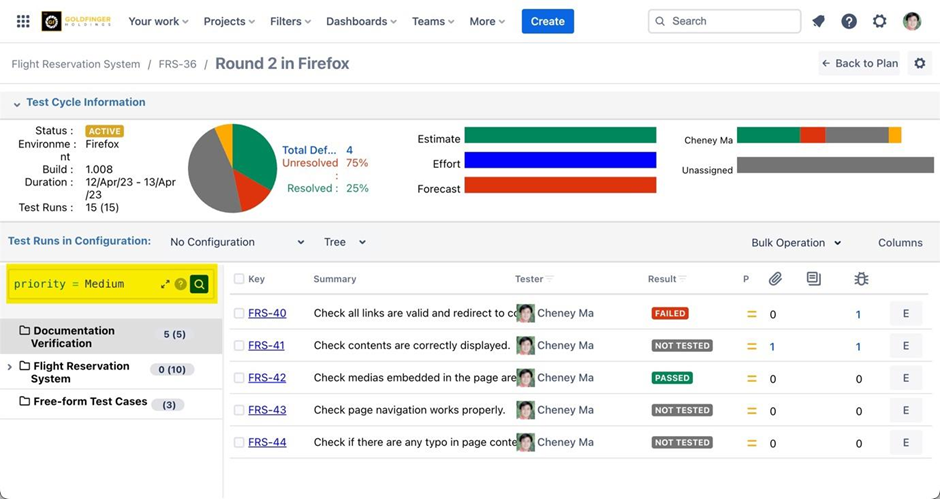Open the FRS-41 test run link
This screenshot has height=499, width=940.
coord(266,346)
